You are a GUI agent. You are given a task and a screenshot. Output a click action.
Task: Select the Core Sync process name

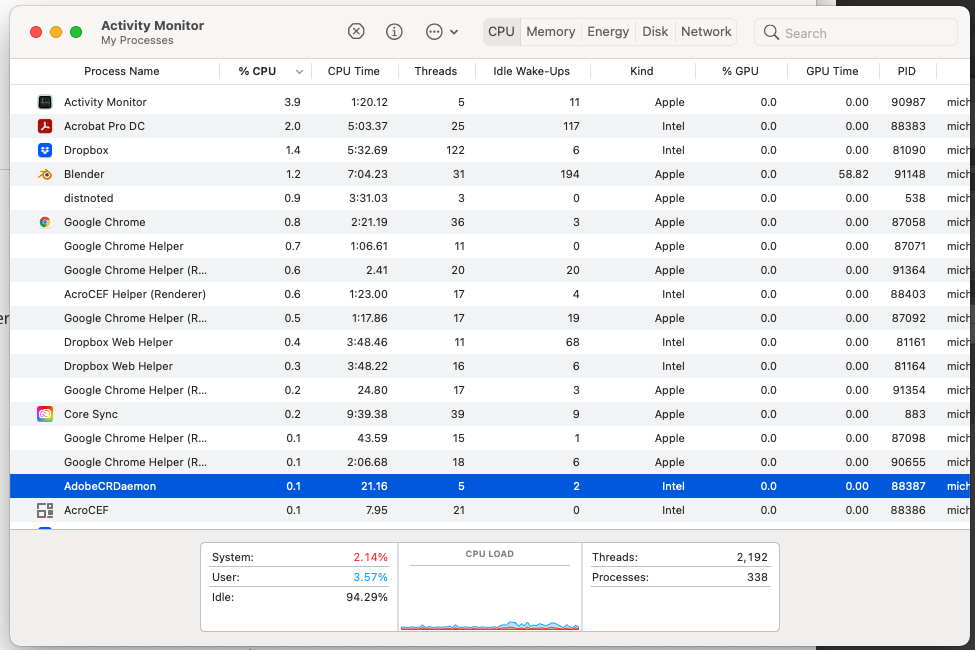(91, 414)
